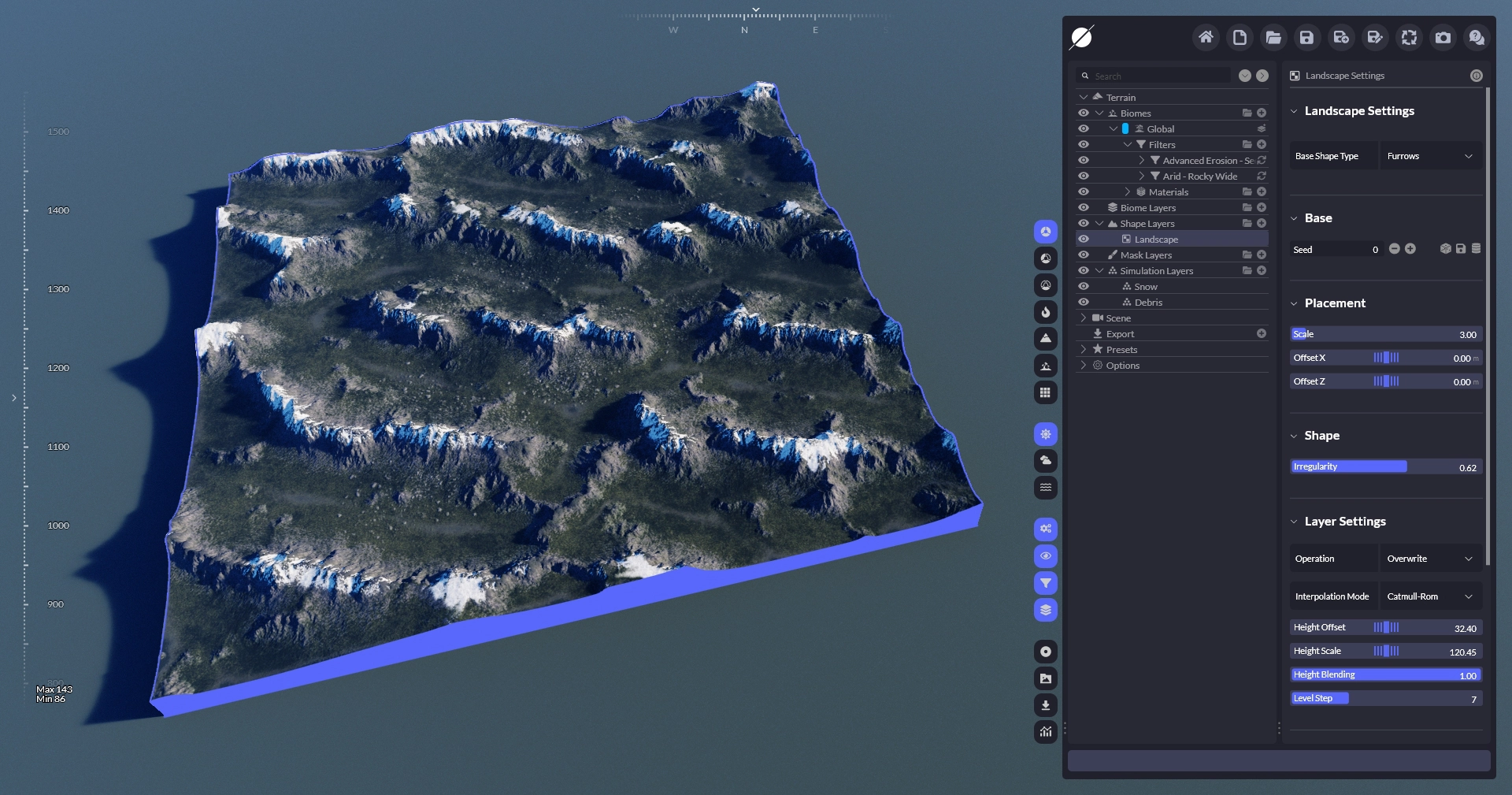Open the Base Shape Type dropdown
This screenshot has width=1512, height=795.
pyautogui.click(x=1429, y=156)
